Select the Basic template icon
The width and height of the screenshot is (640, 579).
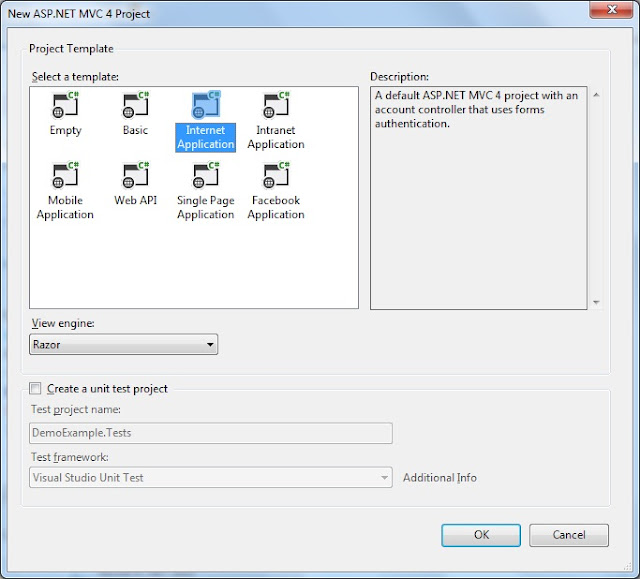136,105
